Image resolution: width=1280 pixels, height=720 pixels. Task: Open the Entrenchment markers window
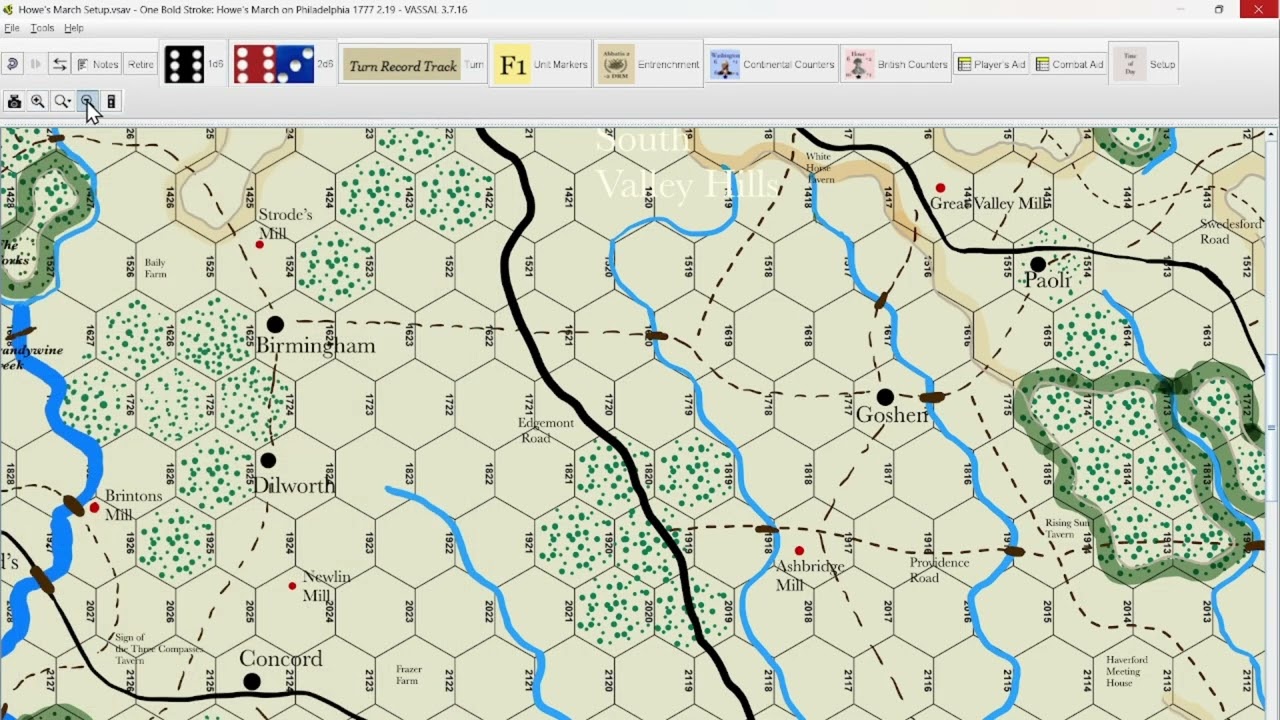point(649,64)
